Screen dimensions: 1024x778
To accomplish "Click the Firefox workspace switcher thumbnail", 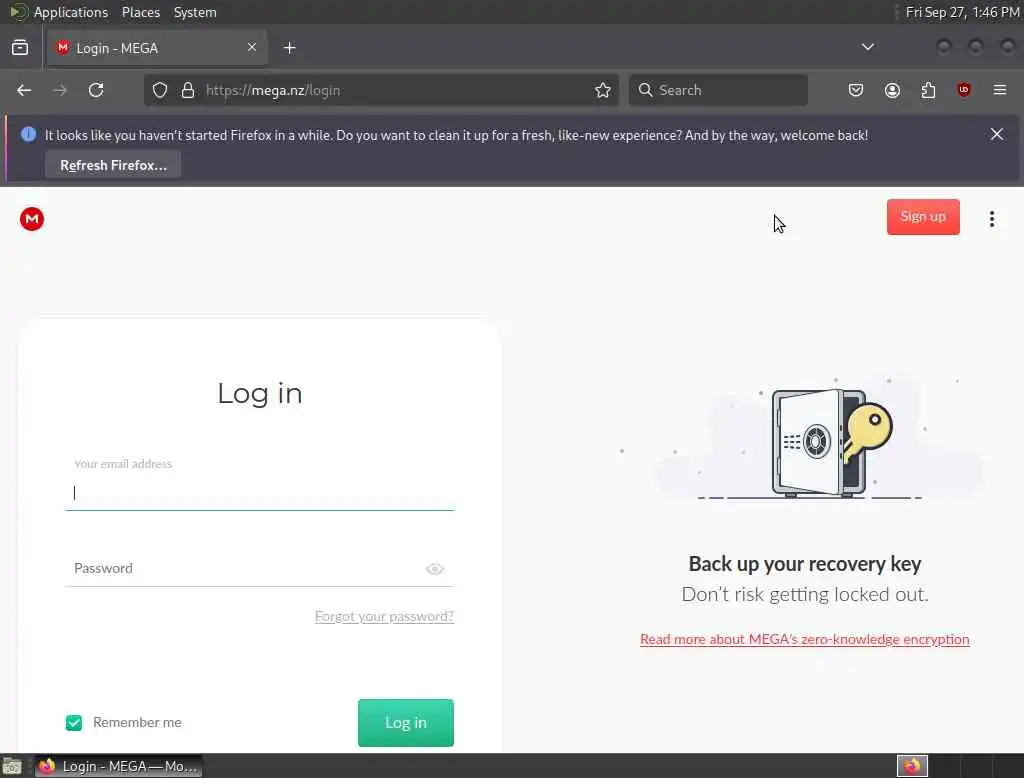I will (x=912, y=766).
